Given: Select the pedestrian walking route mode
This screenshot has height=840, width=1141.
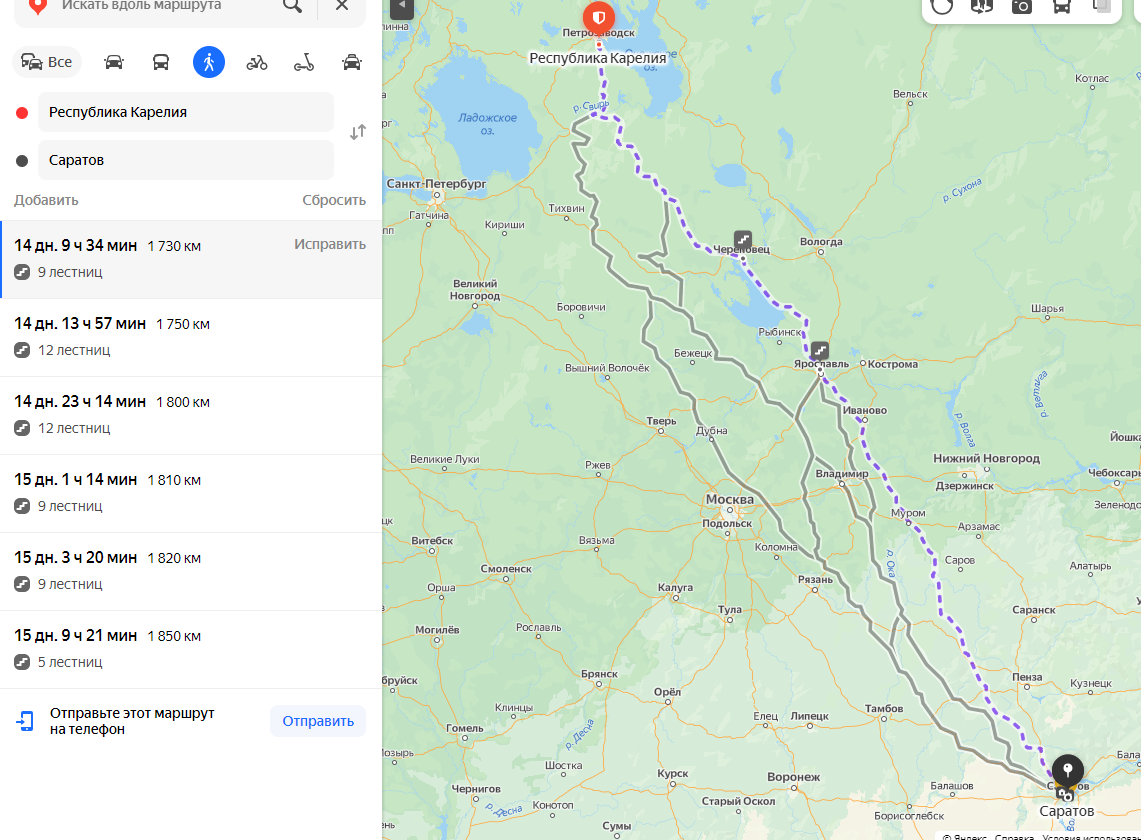Looking at the screenshot, I should [209, 63].
